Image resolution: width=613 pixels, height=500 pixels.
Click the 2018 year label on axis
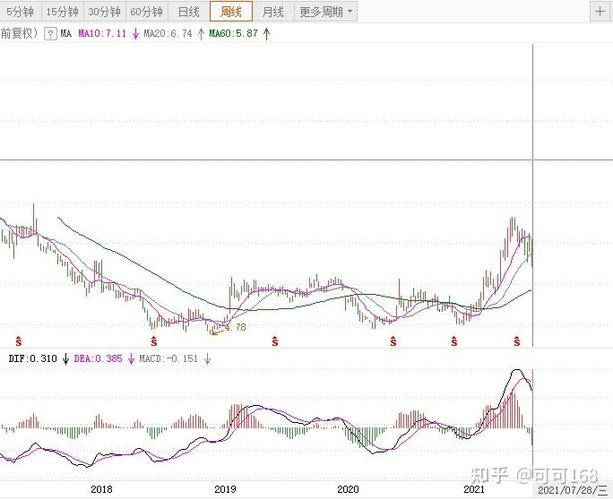click(101, 489)
